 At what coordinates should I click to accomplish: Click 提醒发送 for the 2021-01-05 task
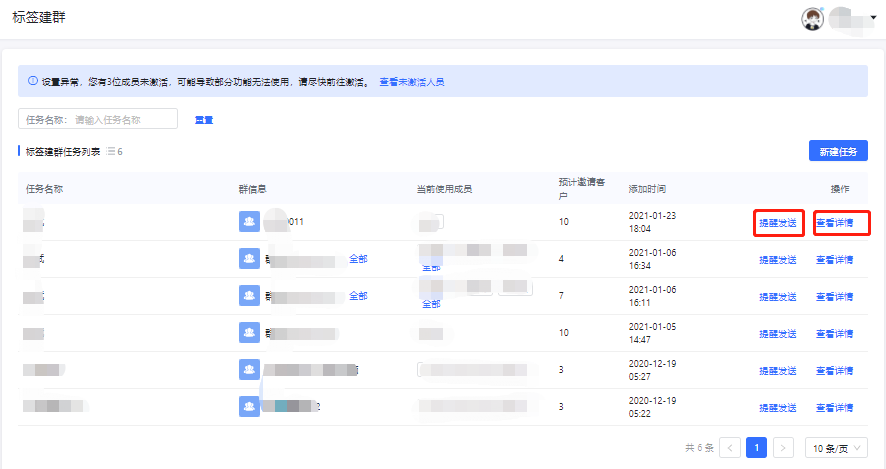[778, 334]
